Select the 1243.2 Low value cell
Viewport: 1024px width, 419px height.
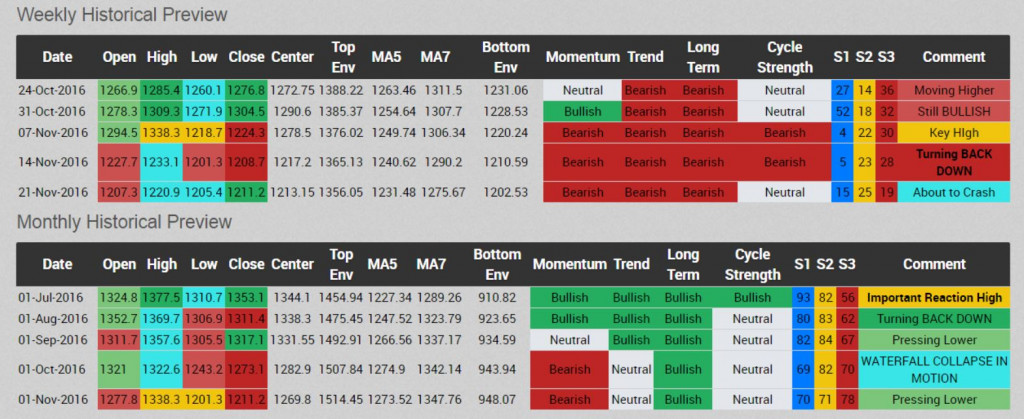tap(203, 369)
